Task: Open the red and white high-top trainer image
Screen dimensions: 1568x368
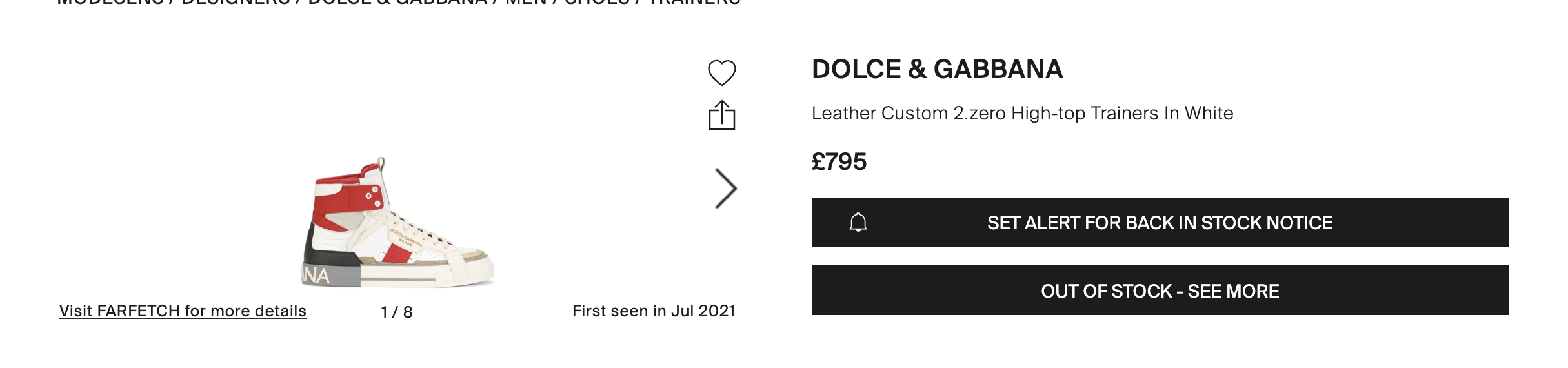Action: pyautogui.click(x=398, y=221)
